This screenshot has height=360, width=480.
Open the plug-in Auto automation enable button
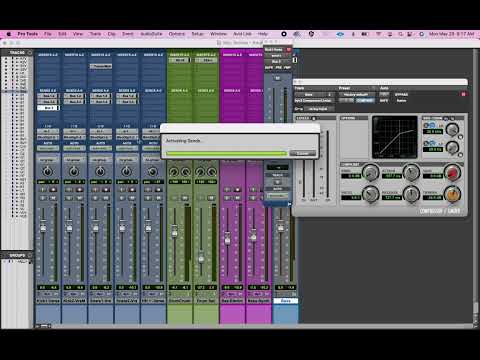point(384,94)
